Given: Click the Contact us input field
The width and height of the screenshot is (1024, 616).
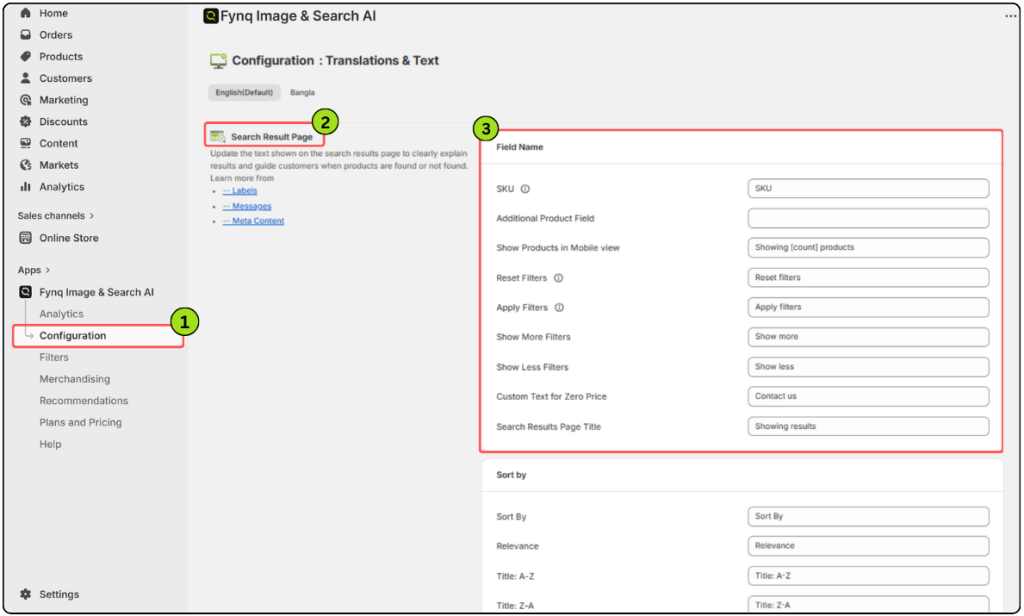Looking at the screenshot, I should (868, 396).
